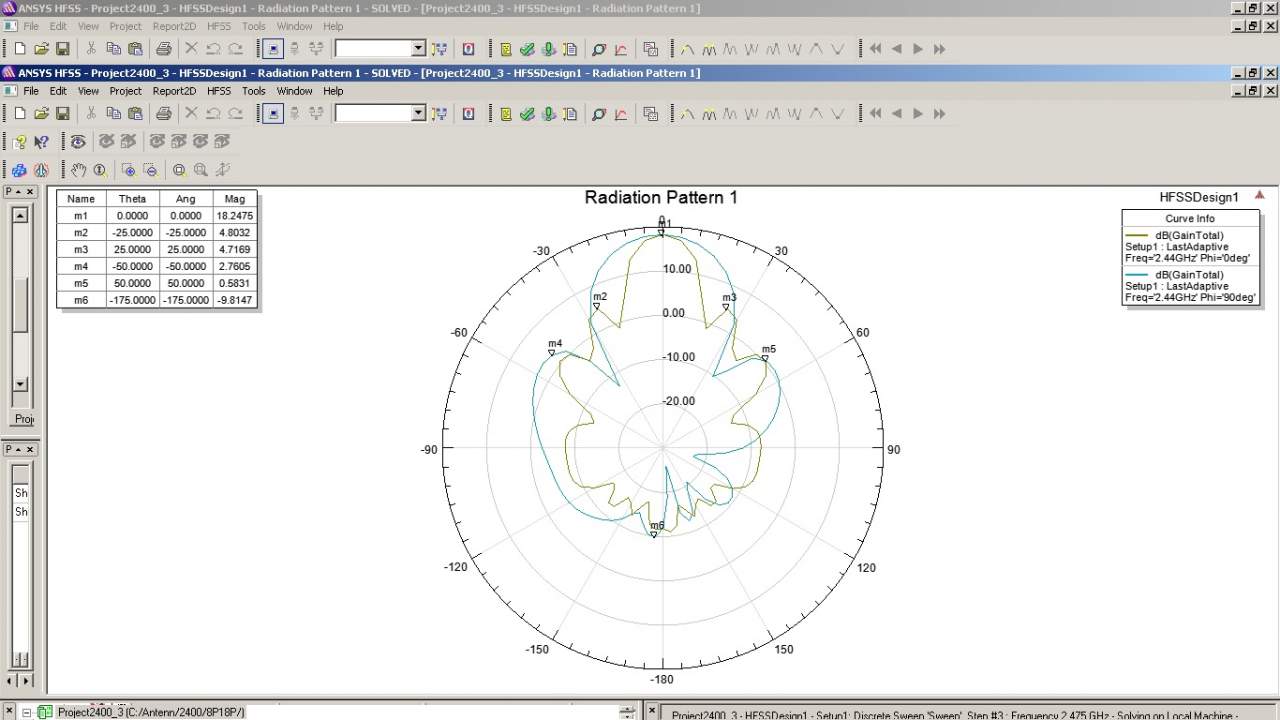Click the Open folder icon in active toolbar
The width and height of the screenshot is (1280, 720).
coord(41,114)
